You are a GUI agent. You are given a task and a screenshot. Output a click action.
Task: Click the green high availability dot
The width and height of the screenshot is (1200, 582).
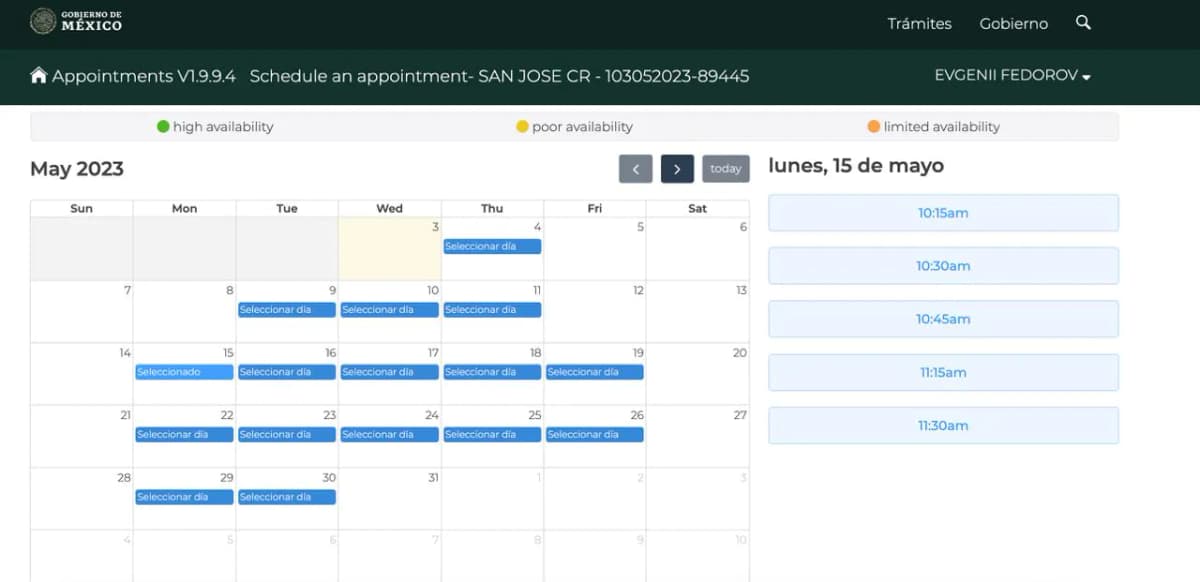(163, 127)
